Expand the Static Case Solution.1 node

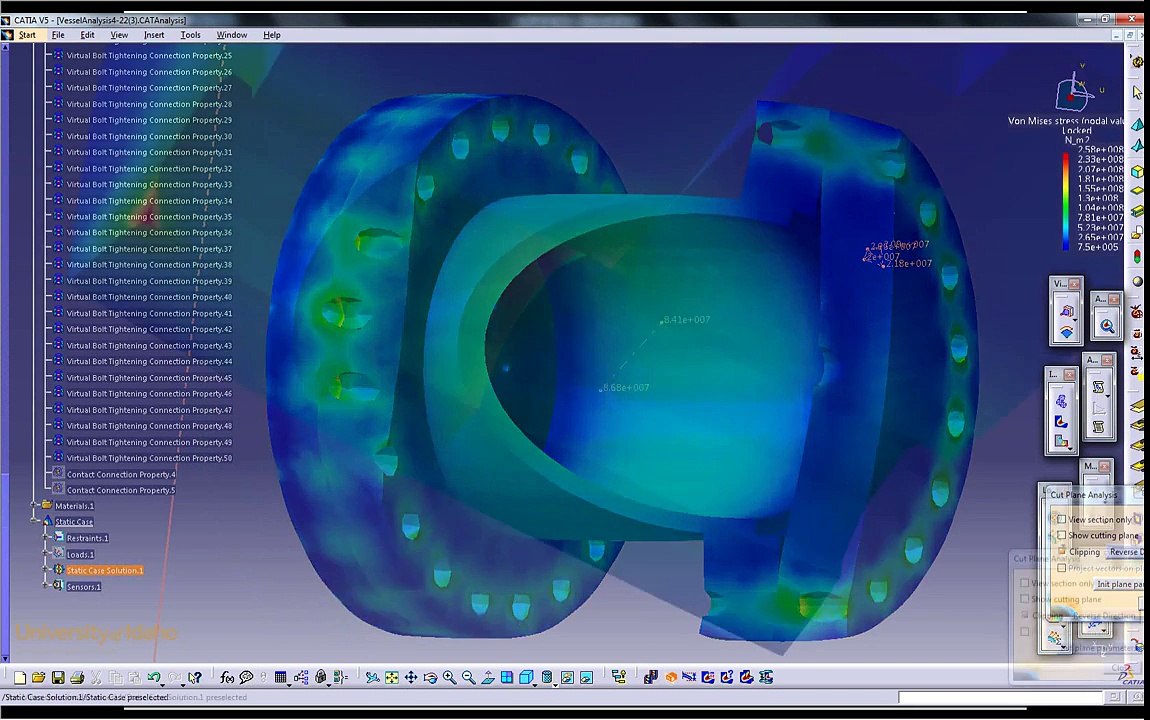tap(46, 570)
